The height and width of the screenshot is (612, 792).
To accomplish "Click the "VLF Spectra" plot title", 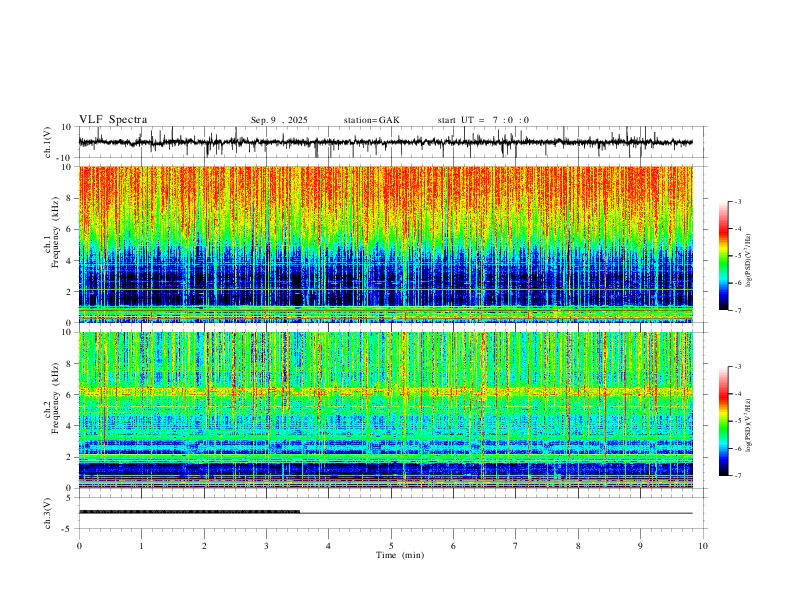I will click(113, 120).
